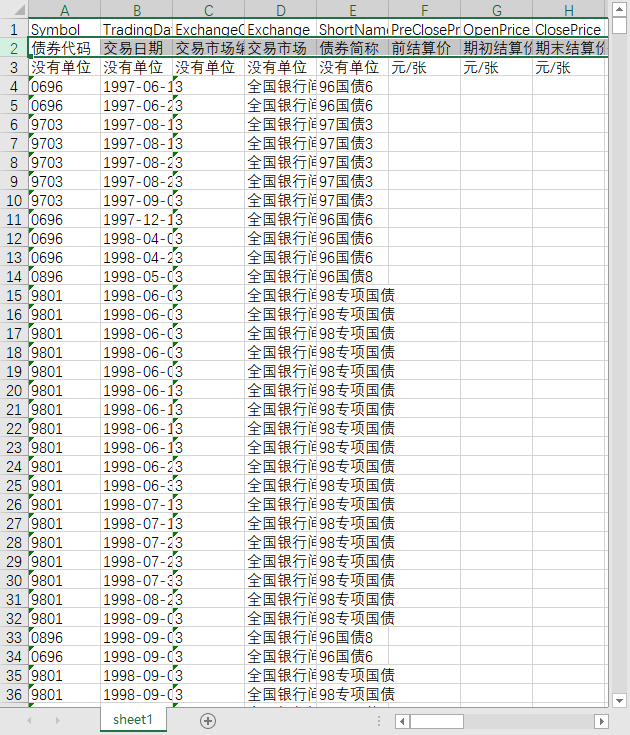
Task: Select cell 债券代码
Action: (x=65, y=48)
